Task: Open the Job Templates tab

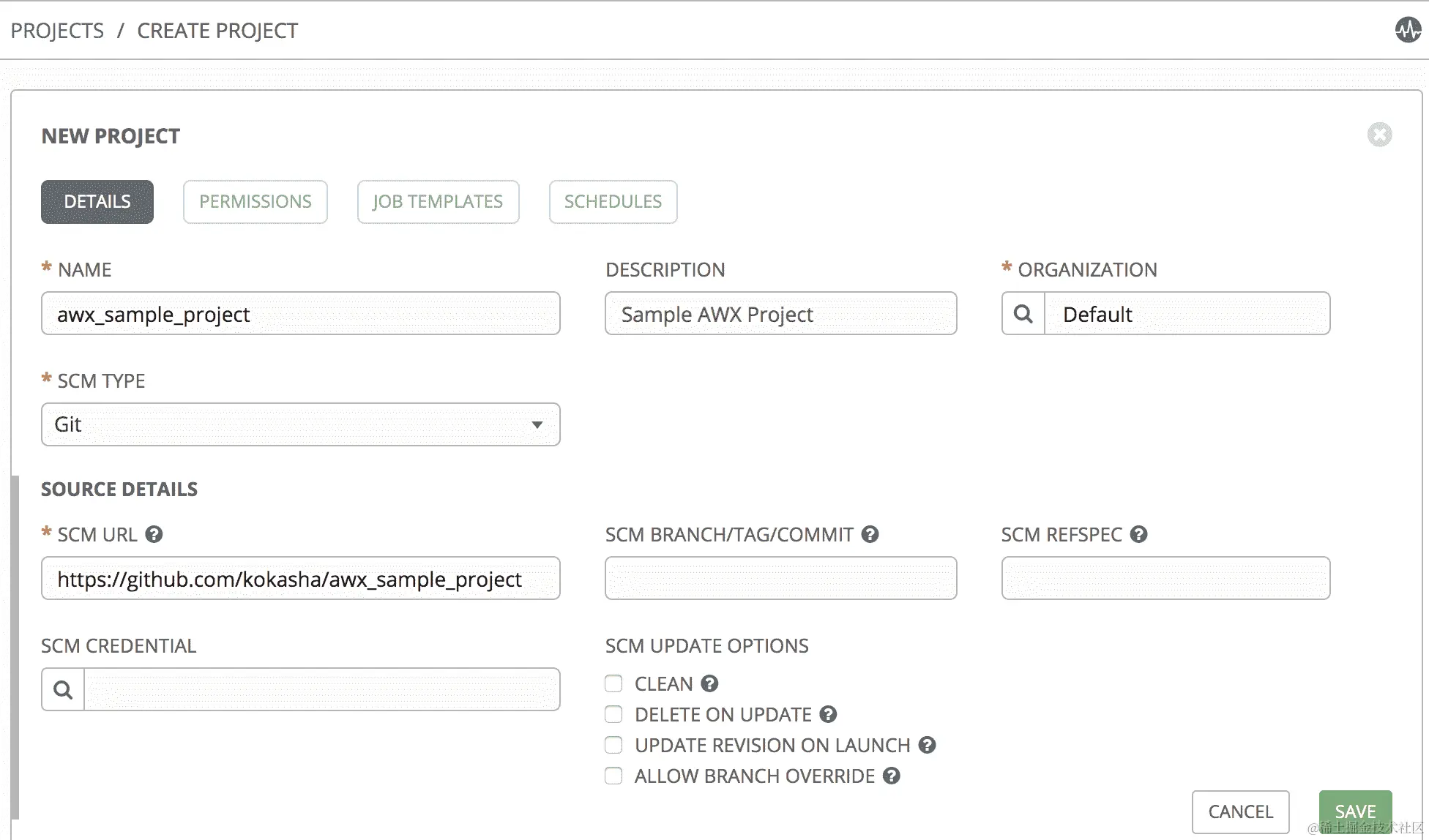Action: tap(438, 202)
